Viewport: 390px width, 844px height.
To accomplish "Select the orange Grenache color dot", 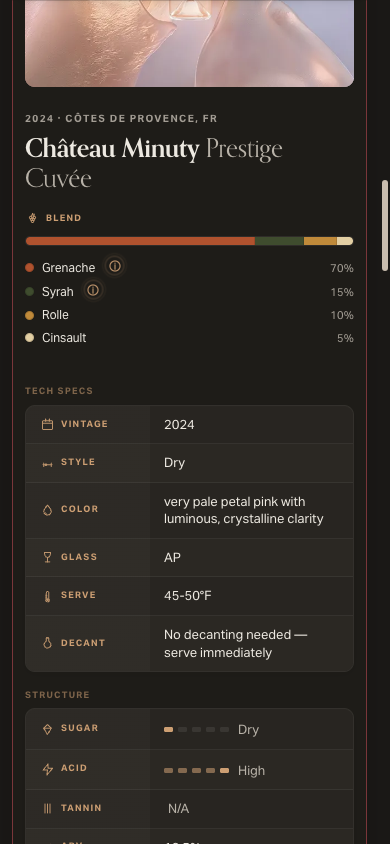I will pos(30,268).
